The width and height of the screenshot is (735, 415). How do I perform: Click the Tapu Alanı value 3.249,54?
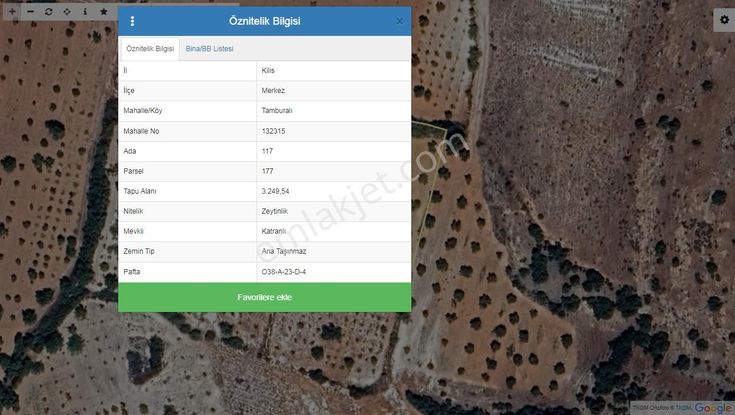(275, 191)
